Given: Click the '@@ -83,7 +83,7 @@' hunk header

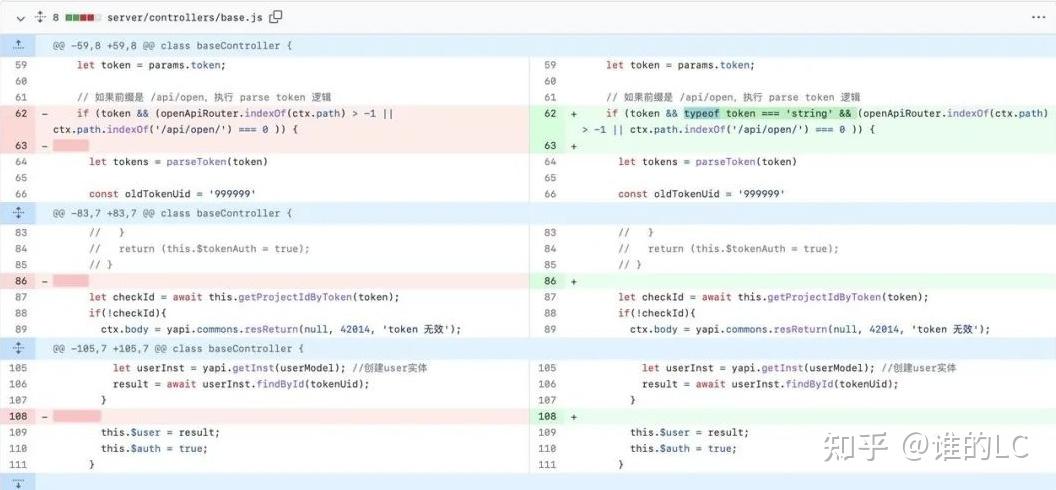Looking at the screenshot, I should 172,213.
